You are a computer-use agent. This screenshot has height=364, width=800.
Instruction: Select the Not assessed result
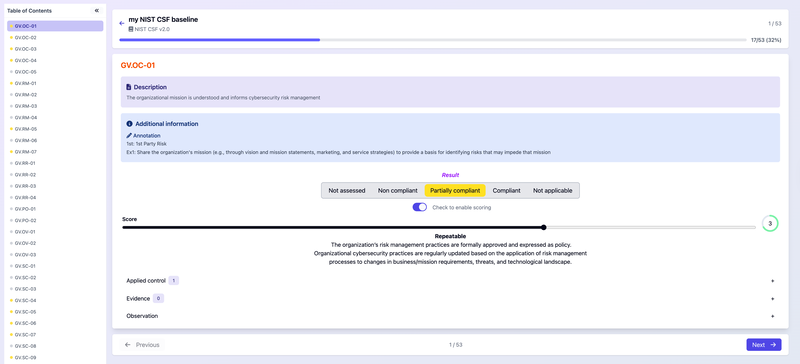click(347, 190)
